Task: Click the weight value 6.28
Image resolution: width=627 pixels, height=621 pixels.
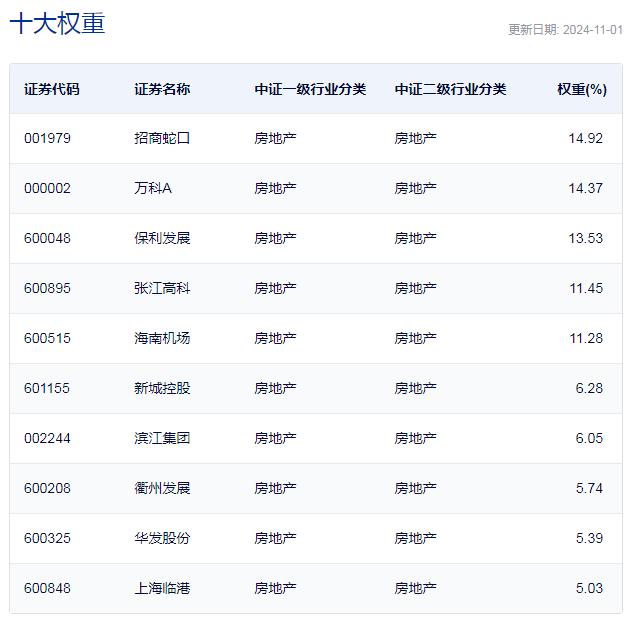Action: [589, 388]
